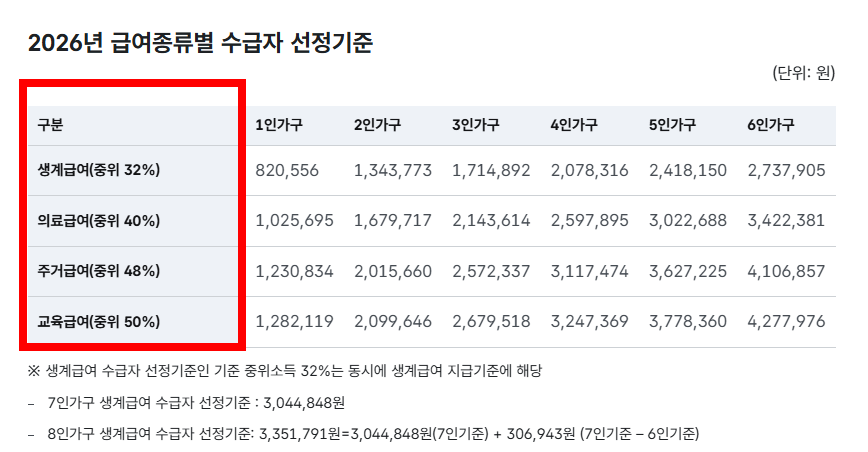Click the '1인가구' column header
Screen dimensions: 868x452
(278, 124)
